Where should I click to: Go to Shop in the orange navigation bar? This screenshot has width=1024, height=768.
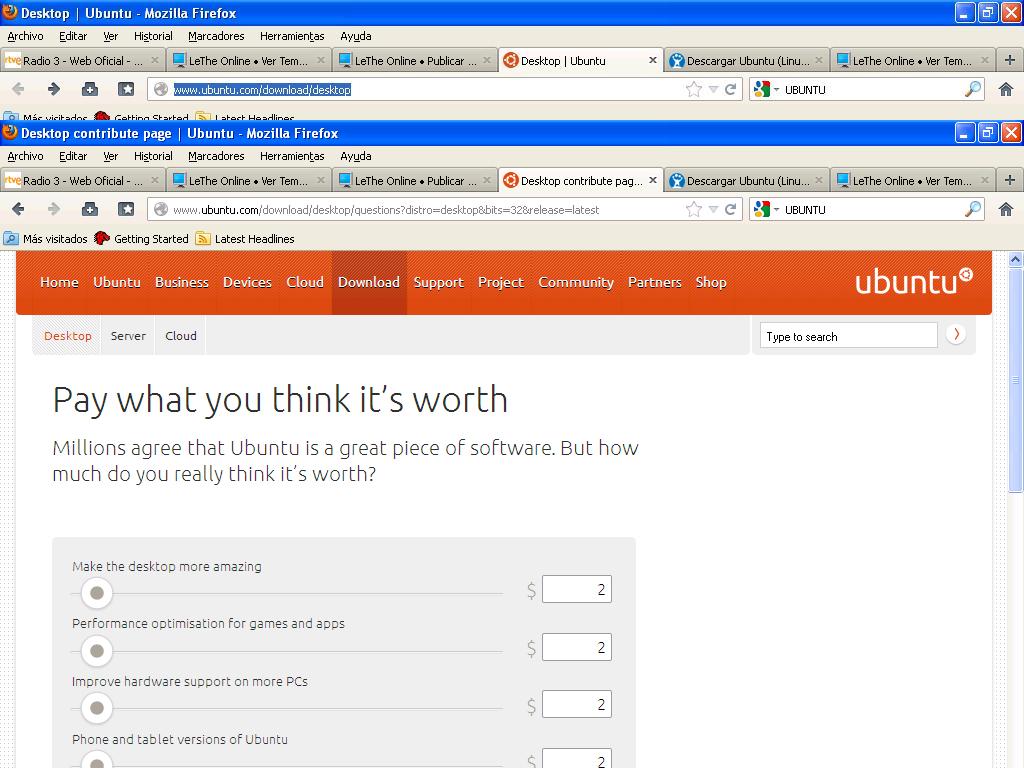click(x=711, y=282)
